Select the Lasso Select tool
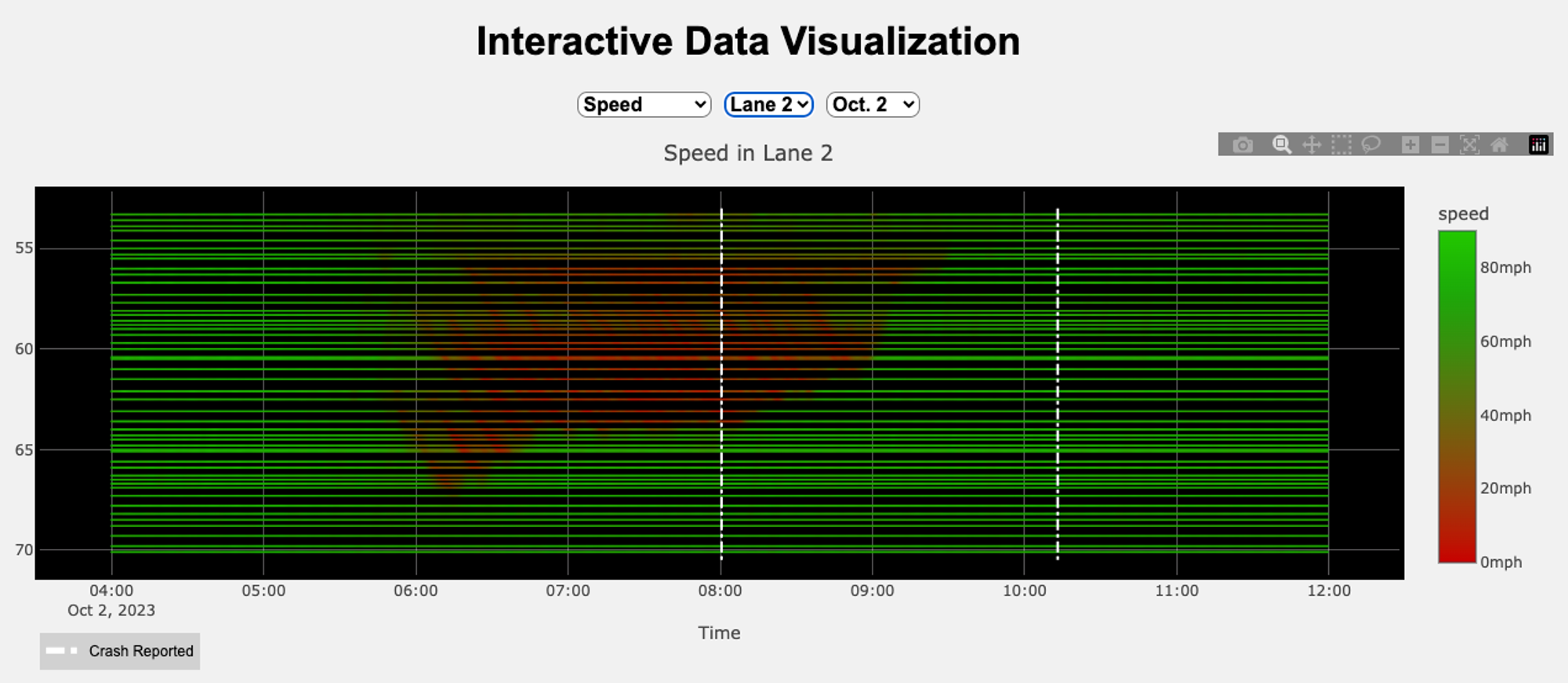The image size is (1568, 683). (x=1371, y=145)
